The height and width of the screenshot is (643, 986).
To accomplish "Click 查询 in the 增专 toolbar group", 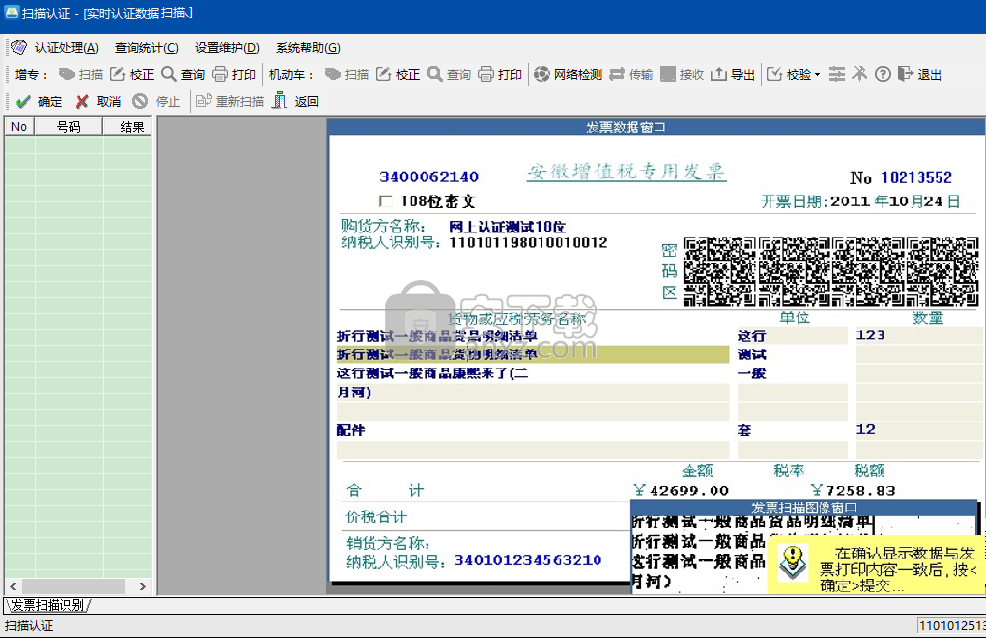I will point(183,74).
